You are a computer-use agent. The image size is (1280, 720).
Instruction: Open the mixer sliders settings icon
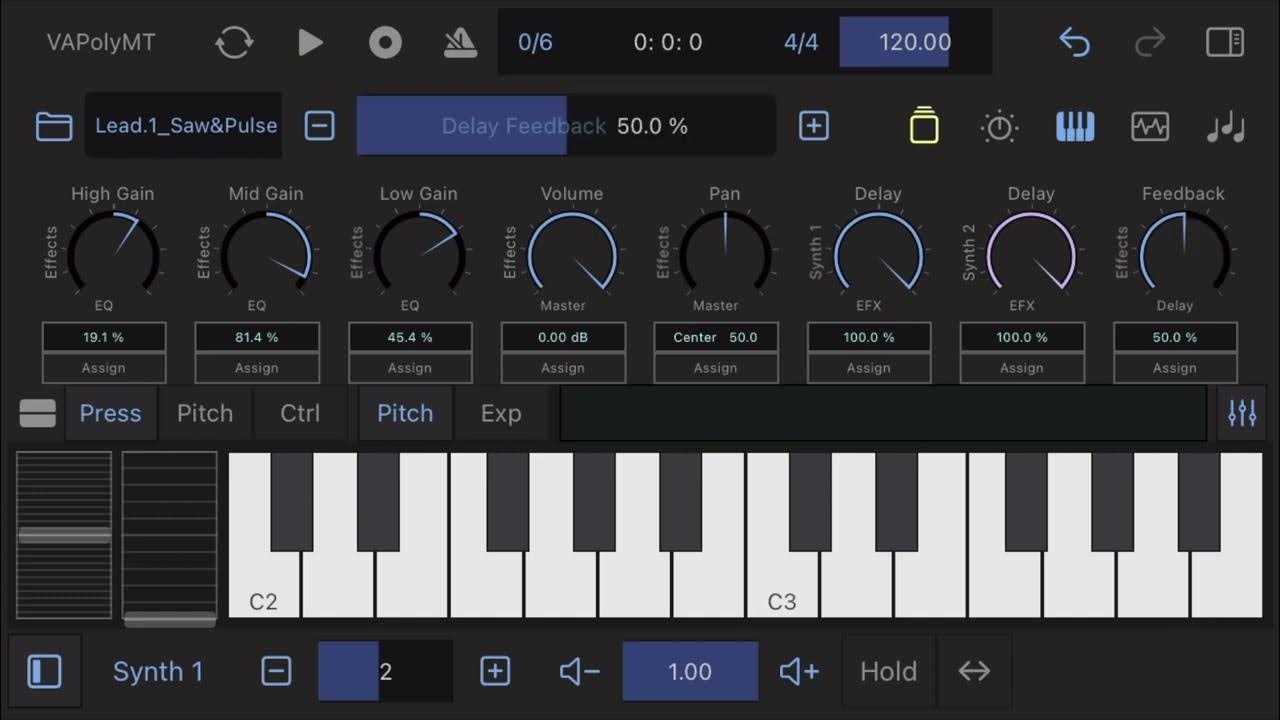1242,413
